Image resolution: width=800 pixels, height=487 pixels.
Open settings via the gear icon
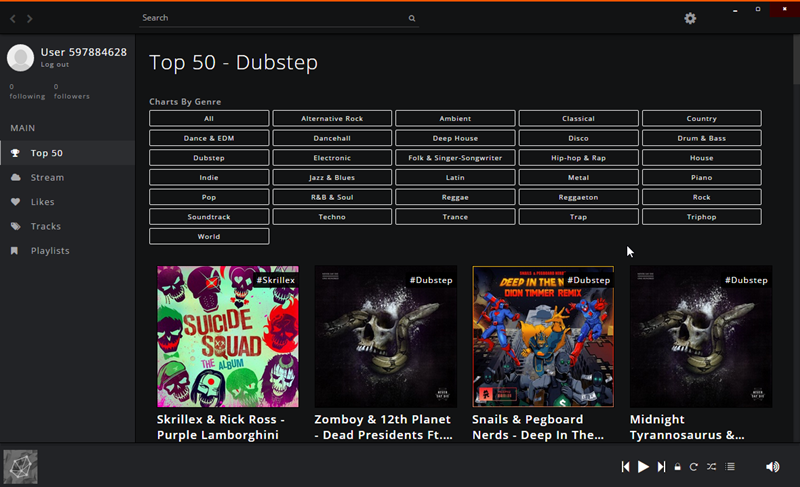[x=690, y=19]
